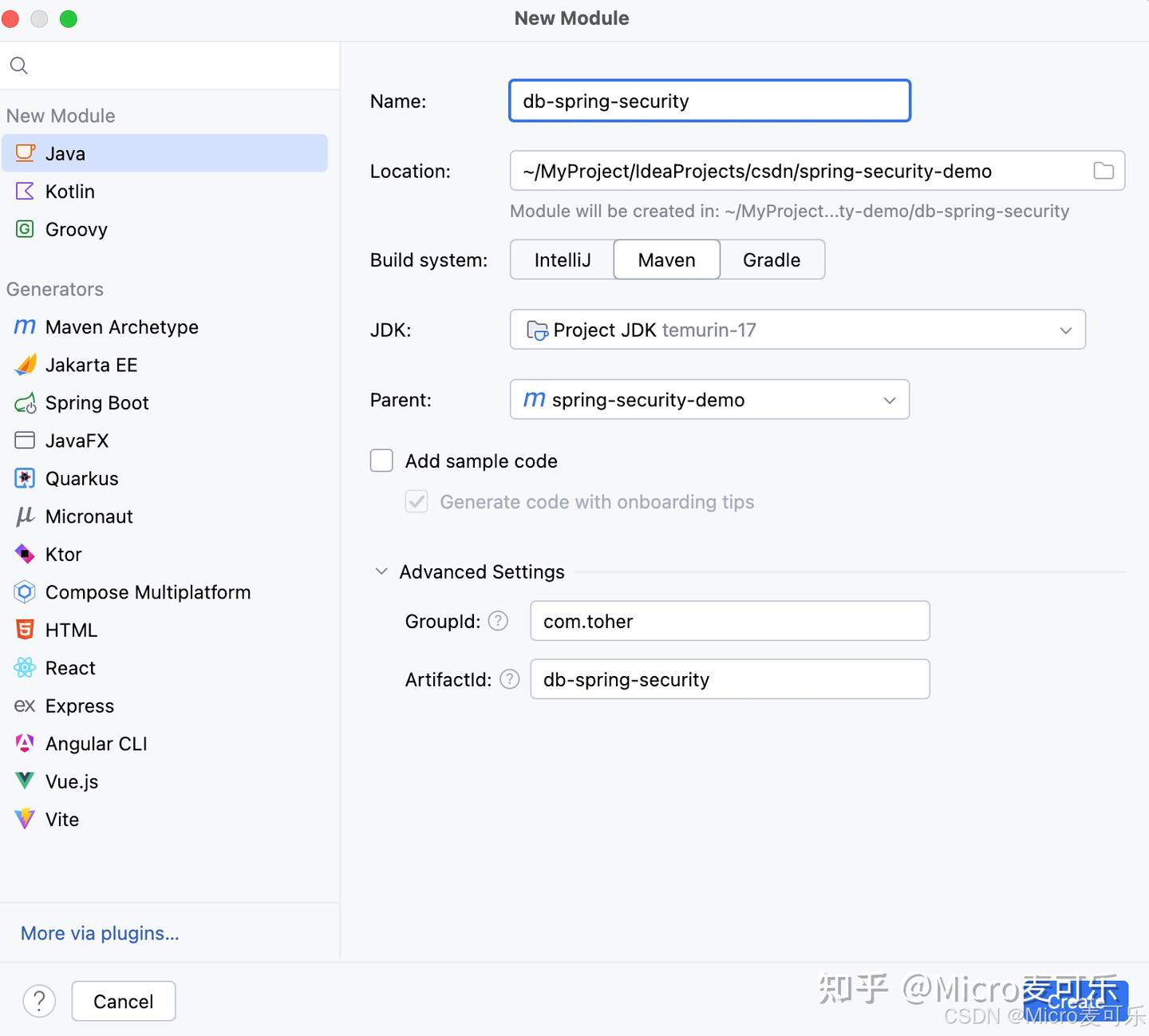This screenshot has height=1036, width=1149.
Task: Select Groovy in the New Module list
Action: coord(76,230)
